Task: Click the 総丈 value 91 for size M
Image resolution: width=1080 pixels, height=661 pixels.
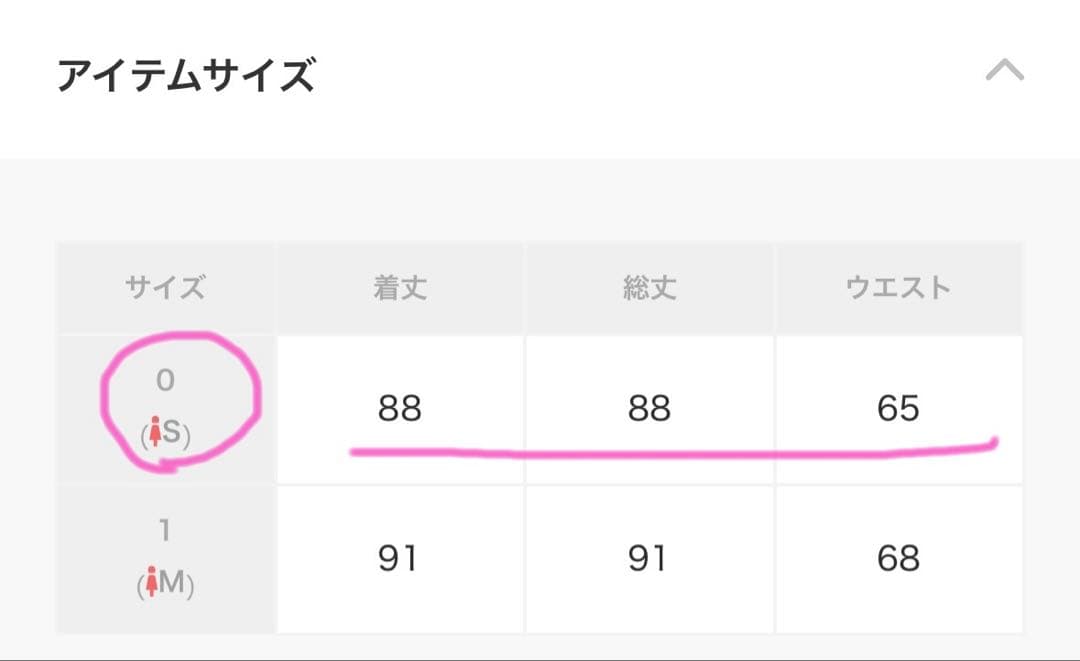Action: point(648,558)
